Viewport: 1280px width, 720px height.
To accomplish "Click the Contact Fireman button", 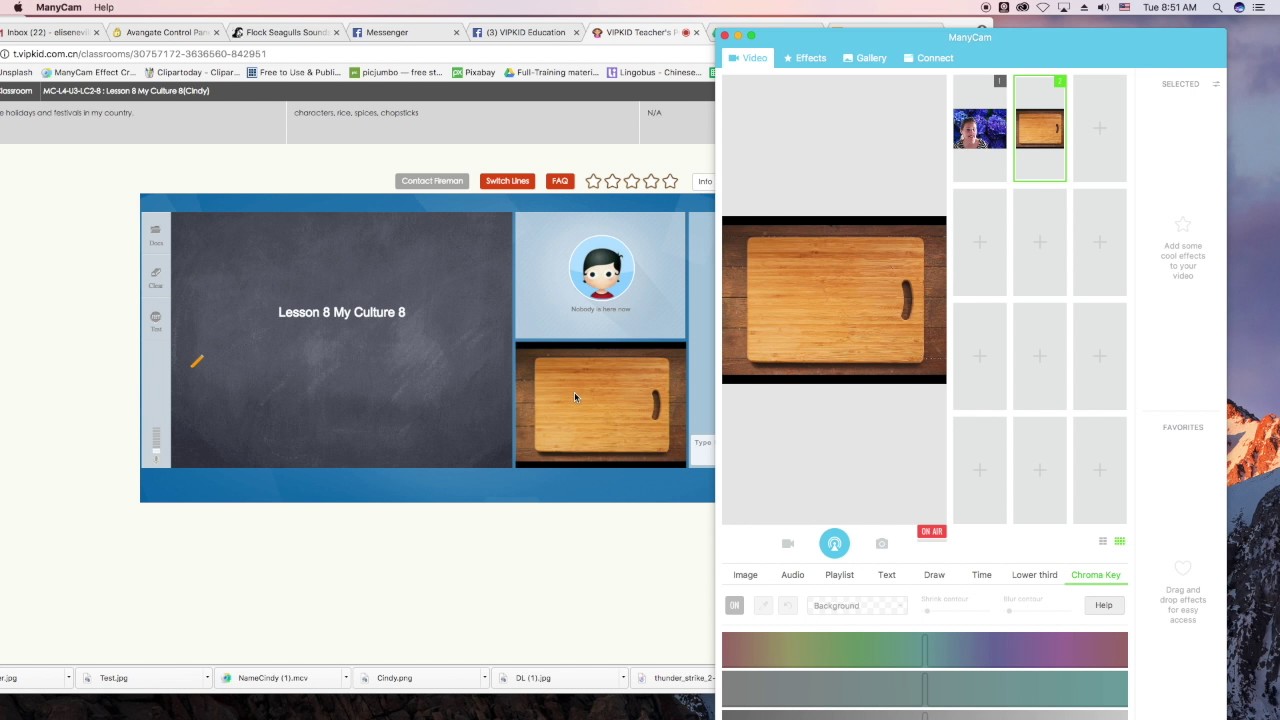I will 432,181.
